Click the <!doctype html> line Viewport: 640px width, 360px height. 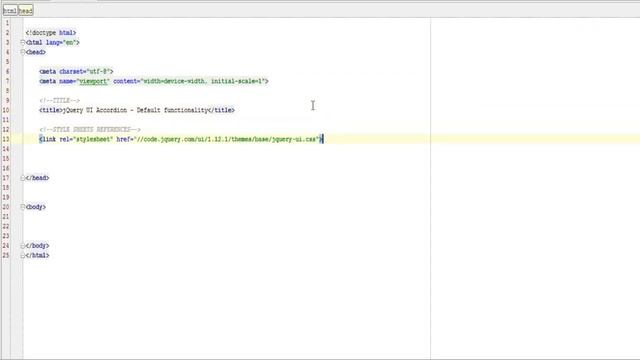click(x=51, y=33)
